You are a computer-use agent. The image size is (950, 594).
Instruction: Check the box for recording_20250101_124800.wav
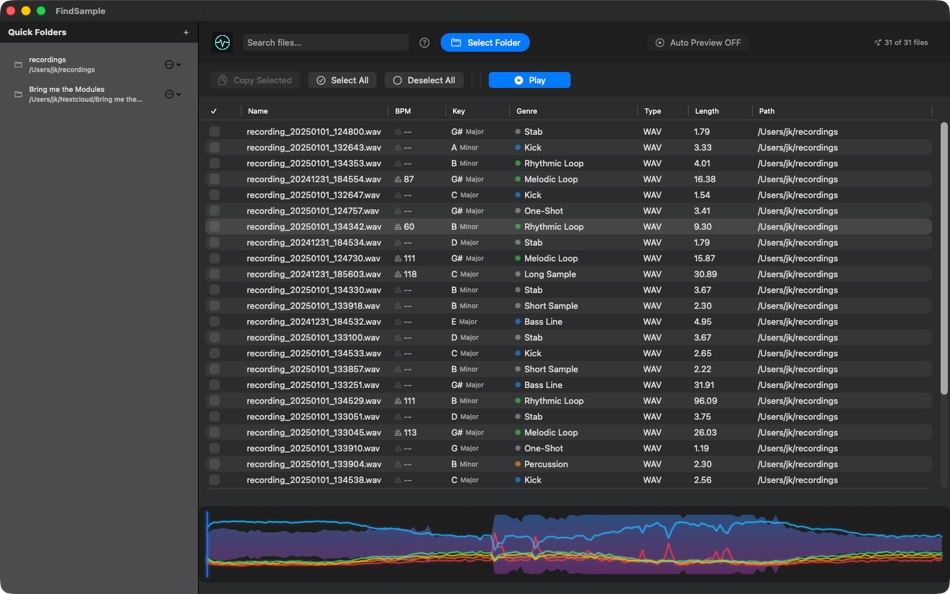[x=214, y=132]
